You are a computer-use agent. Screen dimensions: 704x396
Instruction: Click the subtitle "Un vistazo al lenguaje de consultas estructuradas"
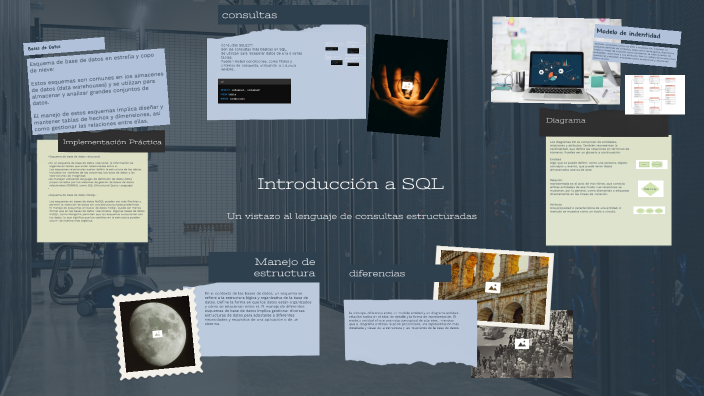coord(352,216)
